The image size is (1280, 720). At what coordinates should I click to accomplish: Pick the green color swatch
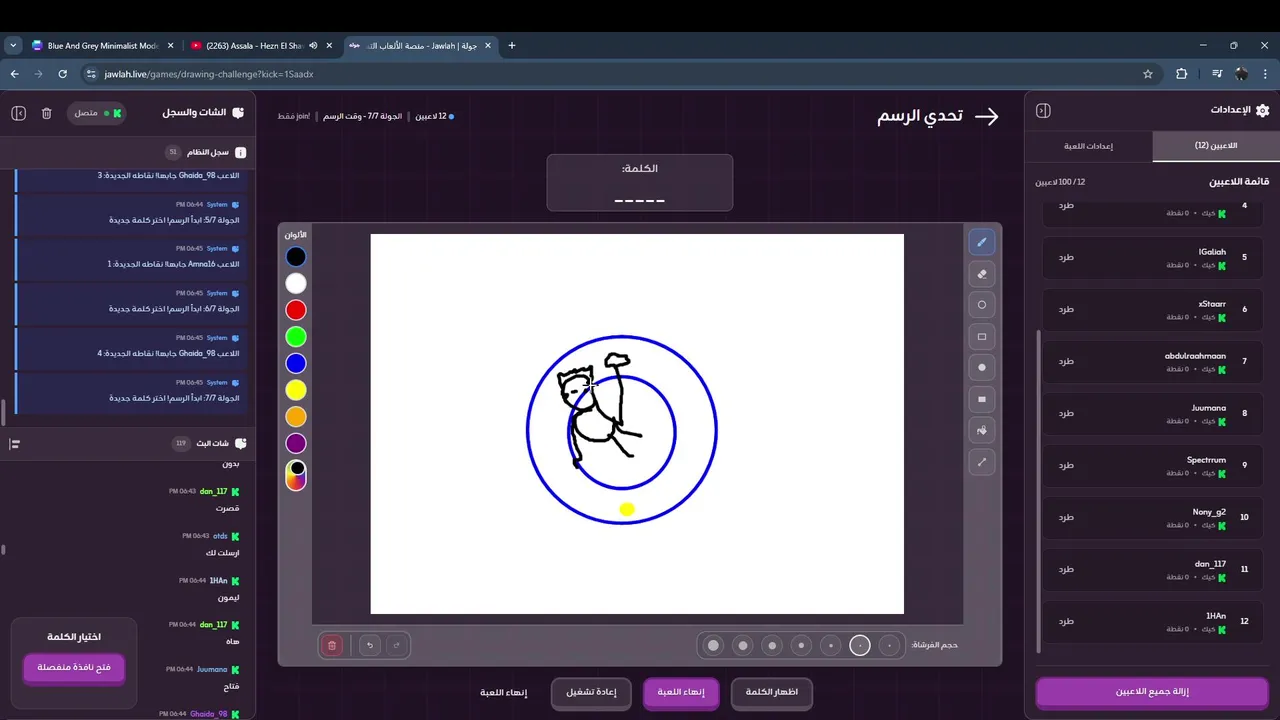[x=296, y=337]
